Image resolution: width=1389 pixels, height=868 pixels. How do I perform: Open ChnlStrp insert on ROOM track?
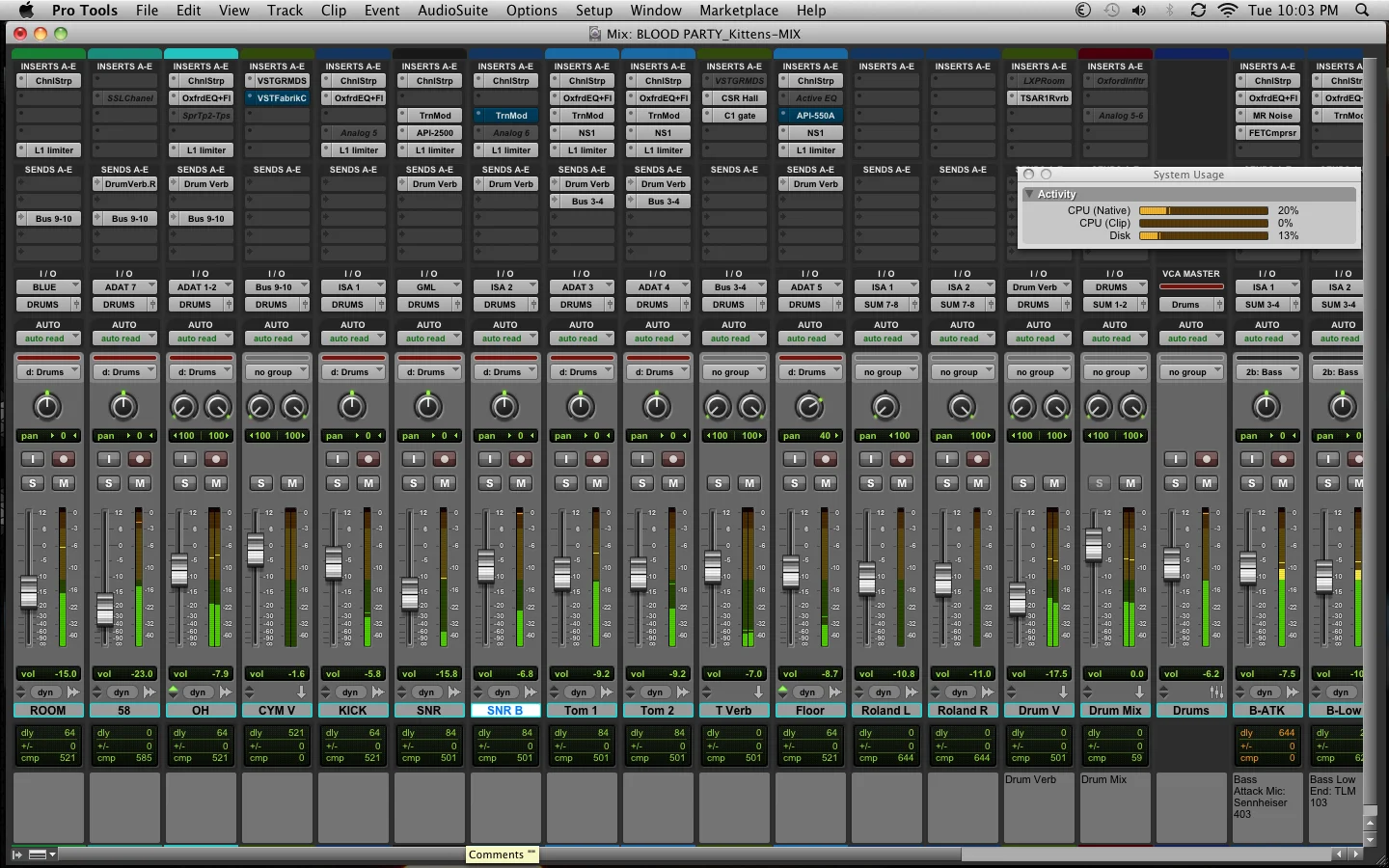(47, 81)
